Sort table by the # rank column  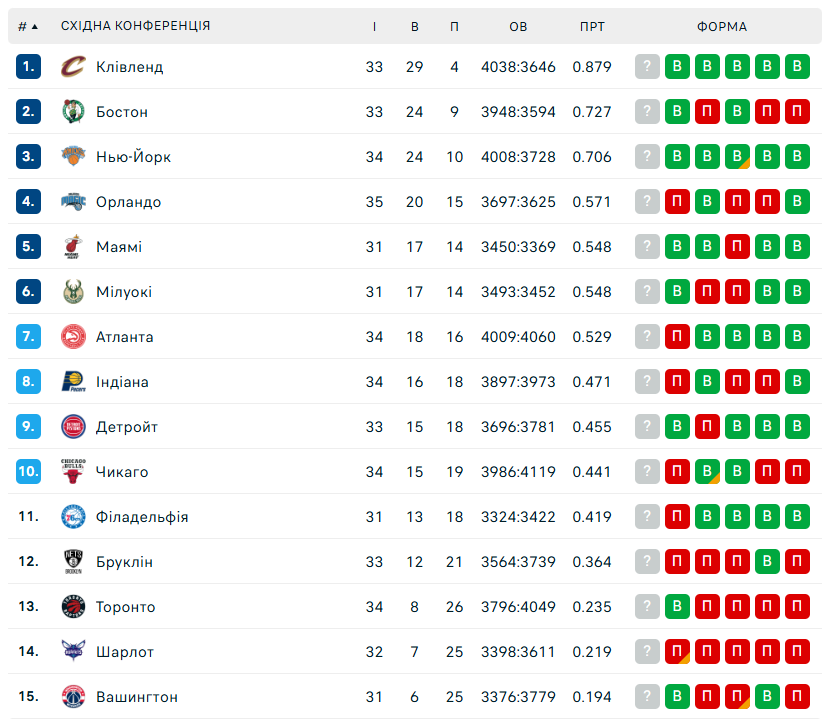27,26
